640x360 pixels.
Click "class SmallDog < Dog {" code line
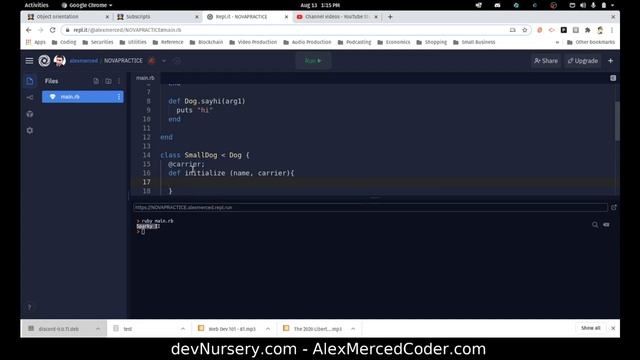(x=204, y=155)
